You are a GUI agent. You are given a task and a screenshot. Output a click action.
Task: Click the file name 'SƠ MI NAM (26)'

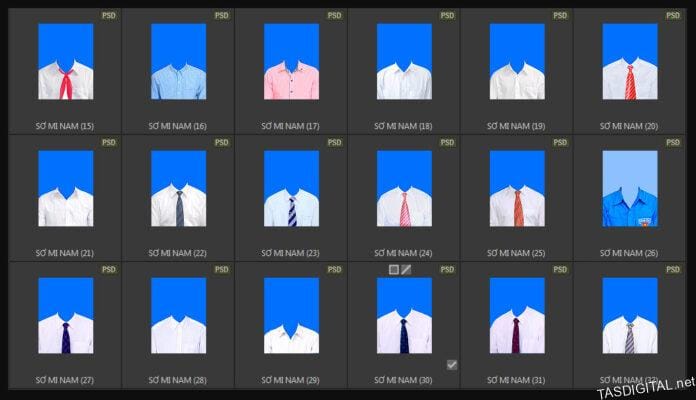pyautogui.click(x=629, y=253)
